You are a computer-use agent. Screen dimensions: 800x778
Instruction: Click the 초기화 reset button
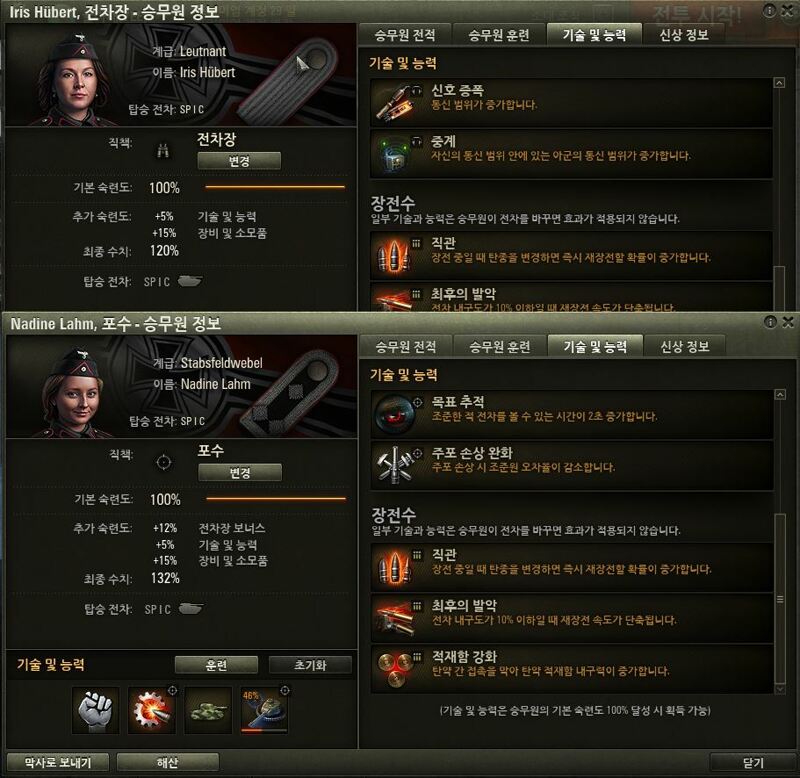click(x=310, y=665)
